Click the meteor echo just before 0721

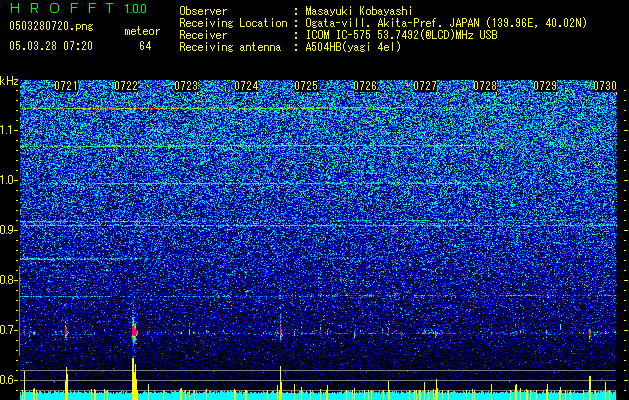(66, 332)
